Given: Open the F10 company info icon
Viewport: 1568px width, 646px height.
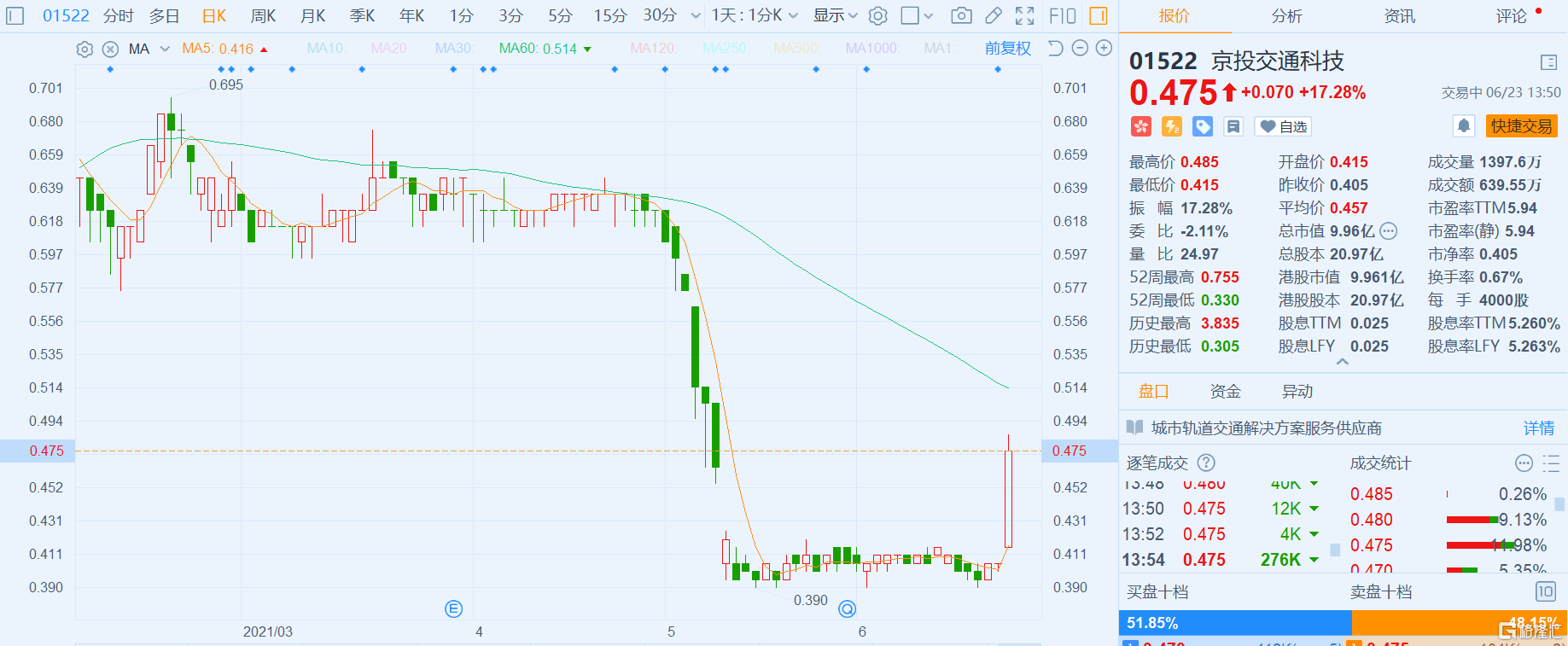Looking at the screenshot, I should click(1063, 15).
